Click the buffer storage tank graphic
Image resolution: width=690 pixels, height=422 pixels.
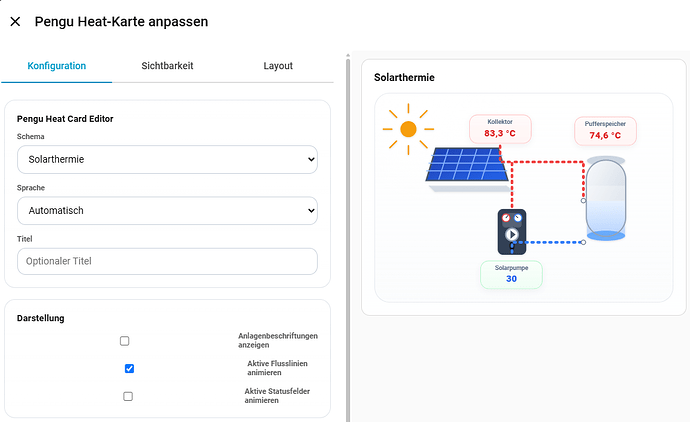606,198
